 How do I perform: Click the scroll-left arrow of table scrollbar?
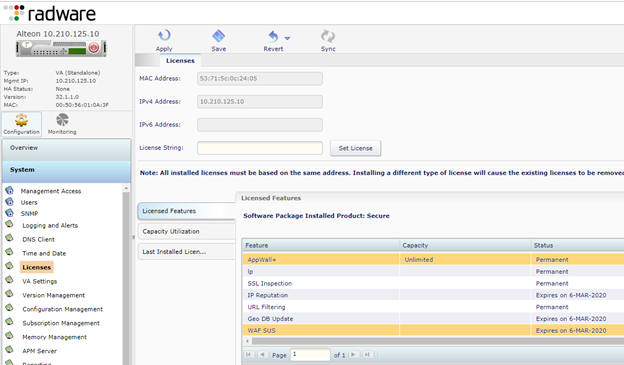(247, 341)
